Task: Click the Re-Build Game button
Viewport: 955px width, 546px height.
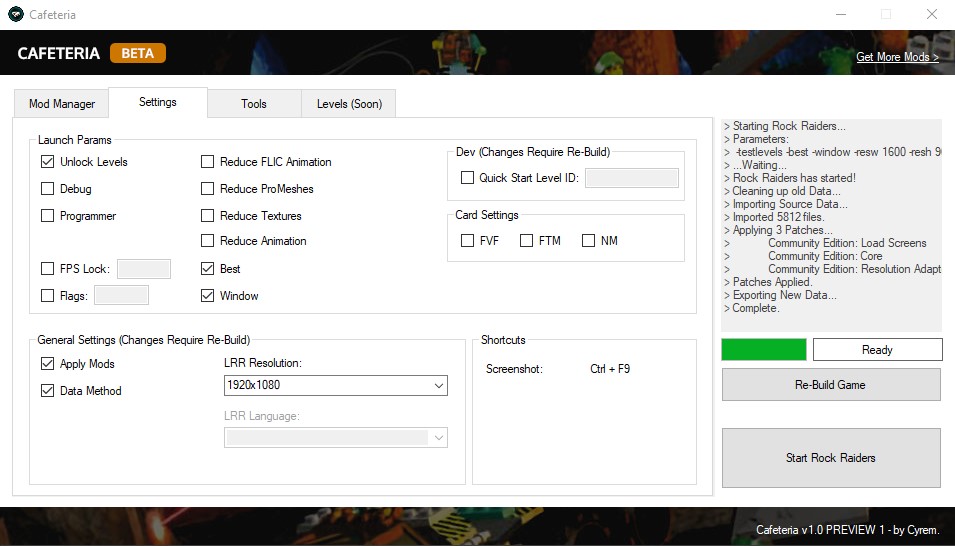Action: click(x=831, y=385)
